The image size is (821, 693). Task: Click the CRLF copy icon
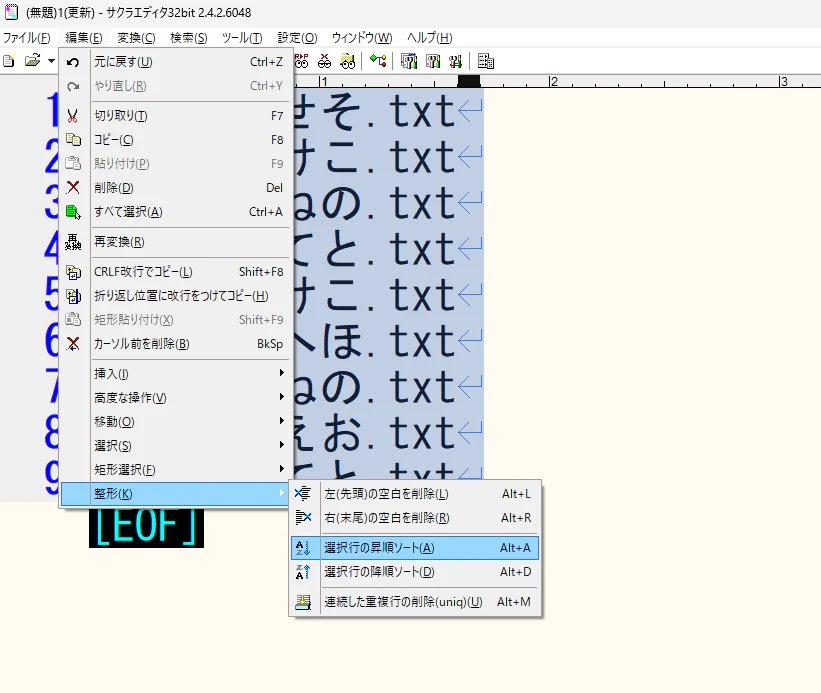73,272
